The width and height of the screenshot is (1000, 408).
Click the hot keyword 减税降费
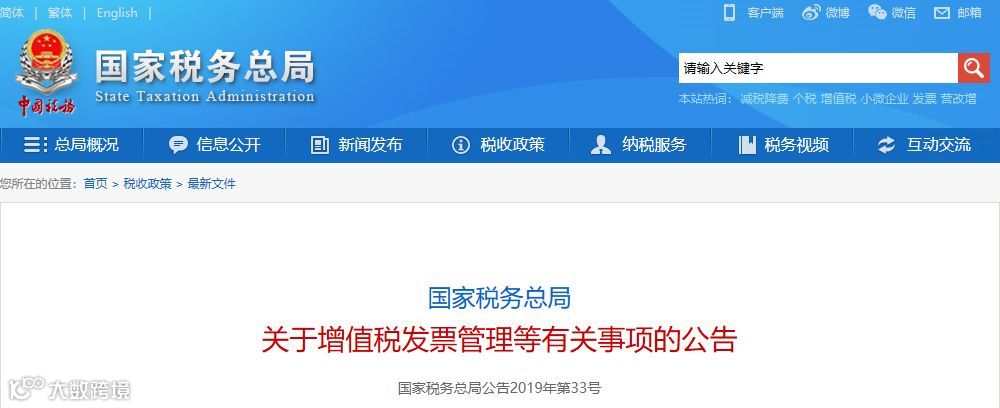(x=764, y=99)
